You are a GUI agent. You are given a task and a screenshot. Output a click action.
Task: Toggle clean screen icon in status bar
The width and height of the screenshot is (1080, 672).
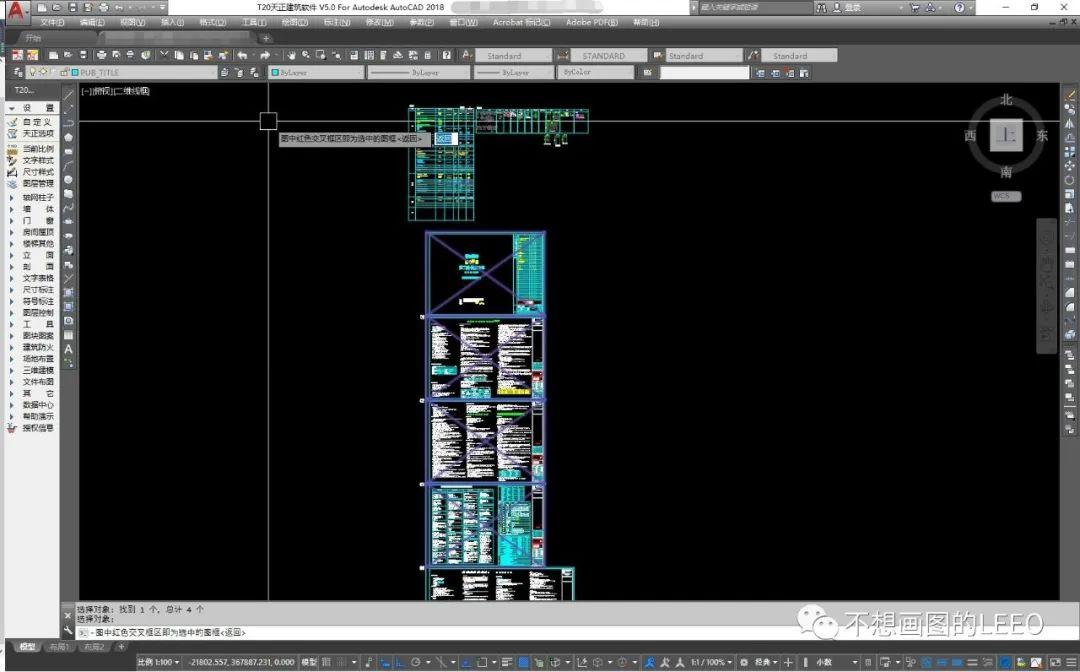(x=1056, y=662)
